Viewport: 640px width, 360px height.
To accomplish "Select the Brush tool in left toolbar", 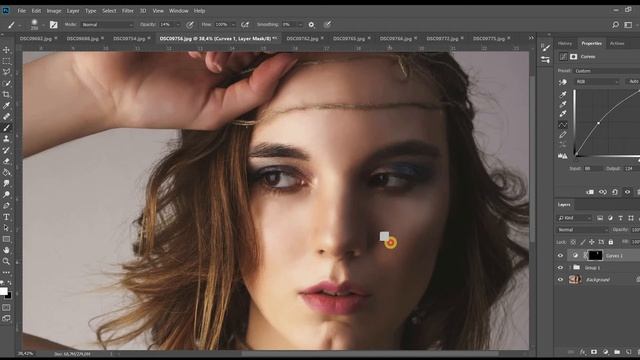I will click(6, 128).
